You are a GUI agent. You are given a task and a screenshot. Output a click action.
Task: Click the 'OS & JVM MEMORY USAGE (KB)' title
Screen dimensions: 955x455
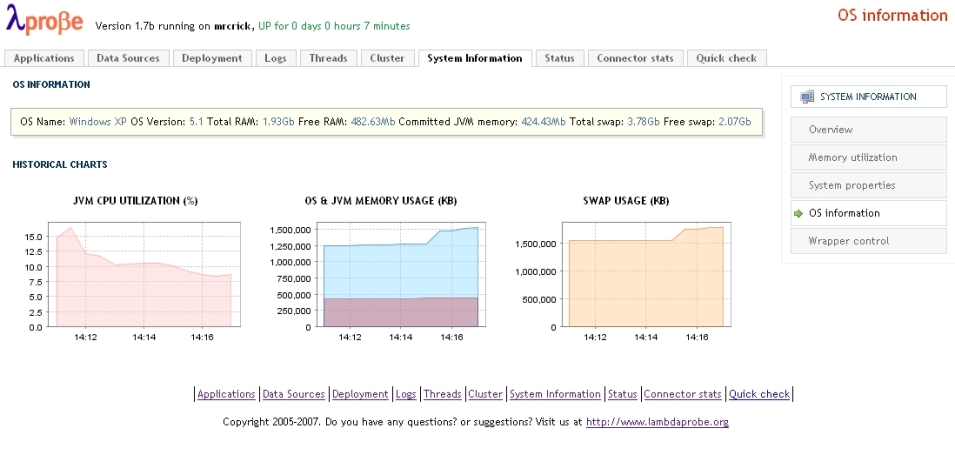coord(381,200)
